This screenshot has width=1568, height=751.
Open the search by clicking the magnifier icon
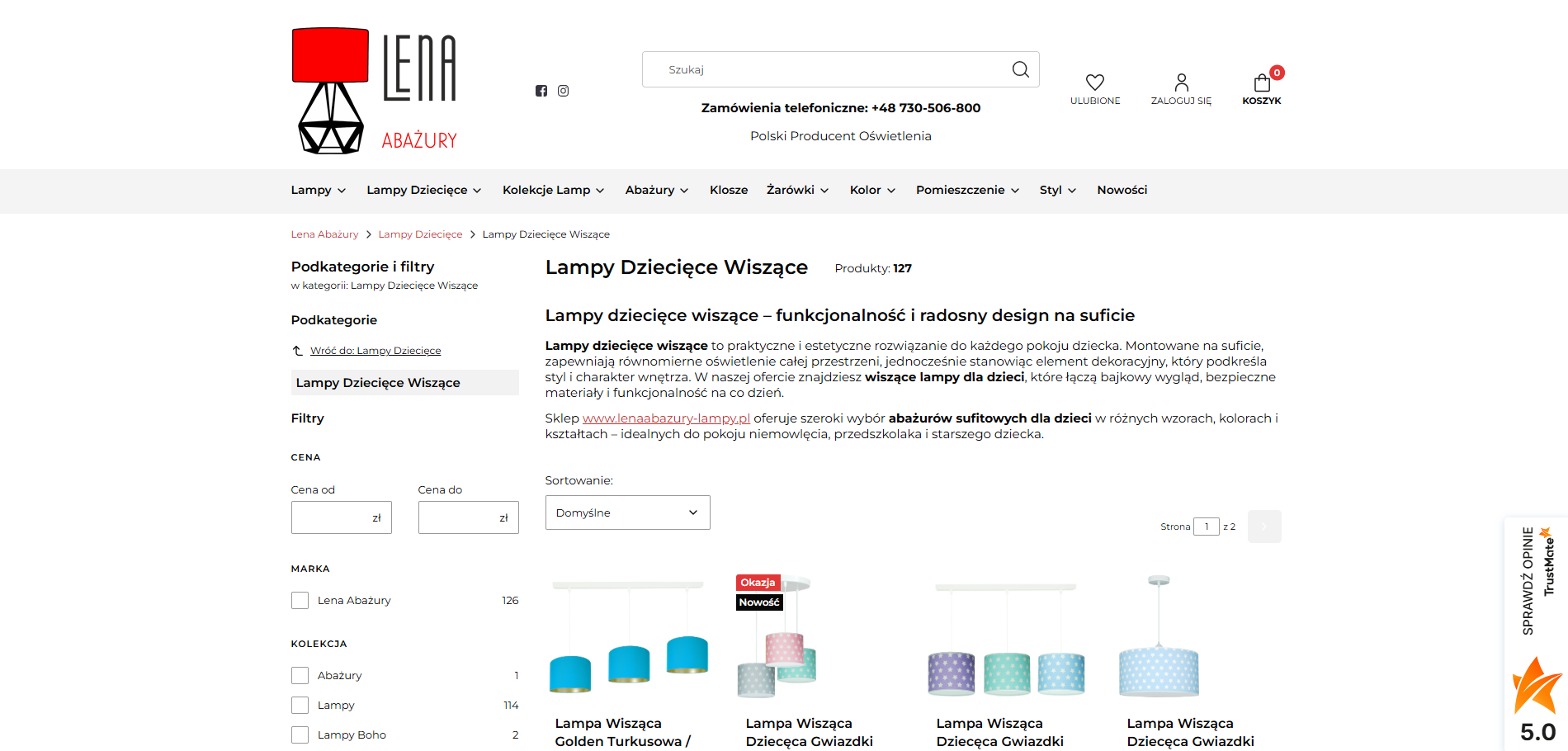click(1020, 69)
